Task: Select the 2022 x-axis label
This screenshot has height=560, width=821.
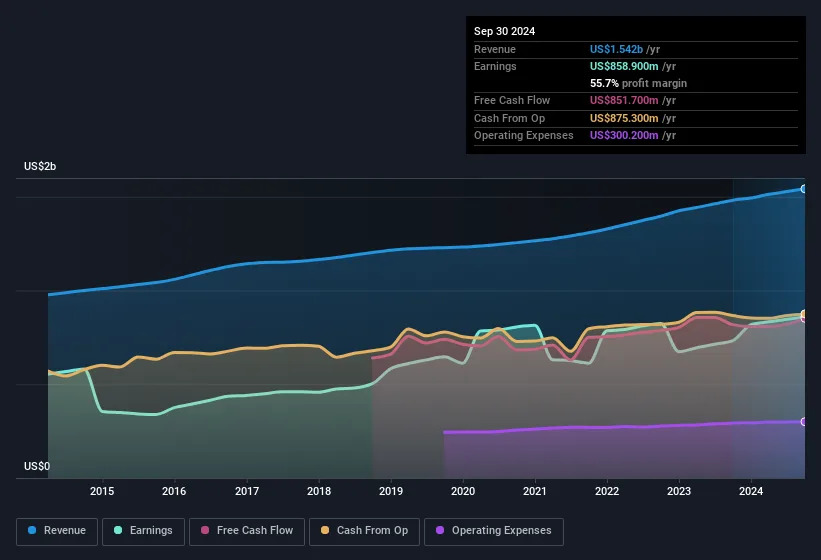Action: [607, 491]
